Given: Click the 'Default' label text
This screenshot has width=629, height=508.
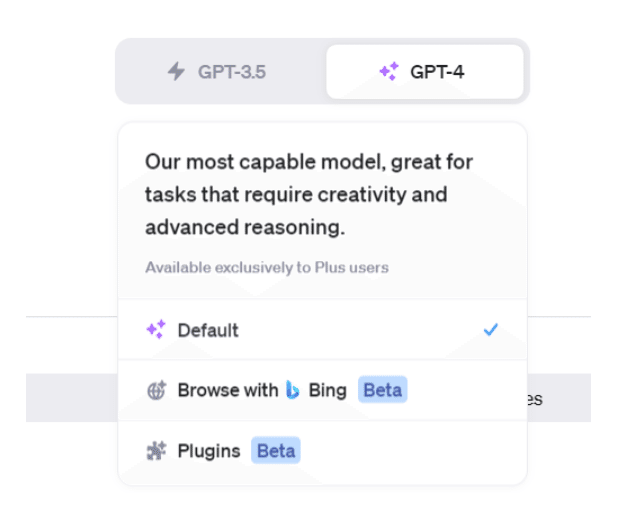Looking at the screenshot, I should pos(208,330).
